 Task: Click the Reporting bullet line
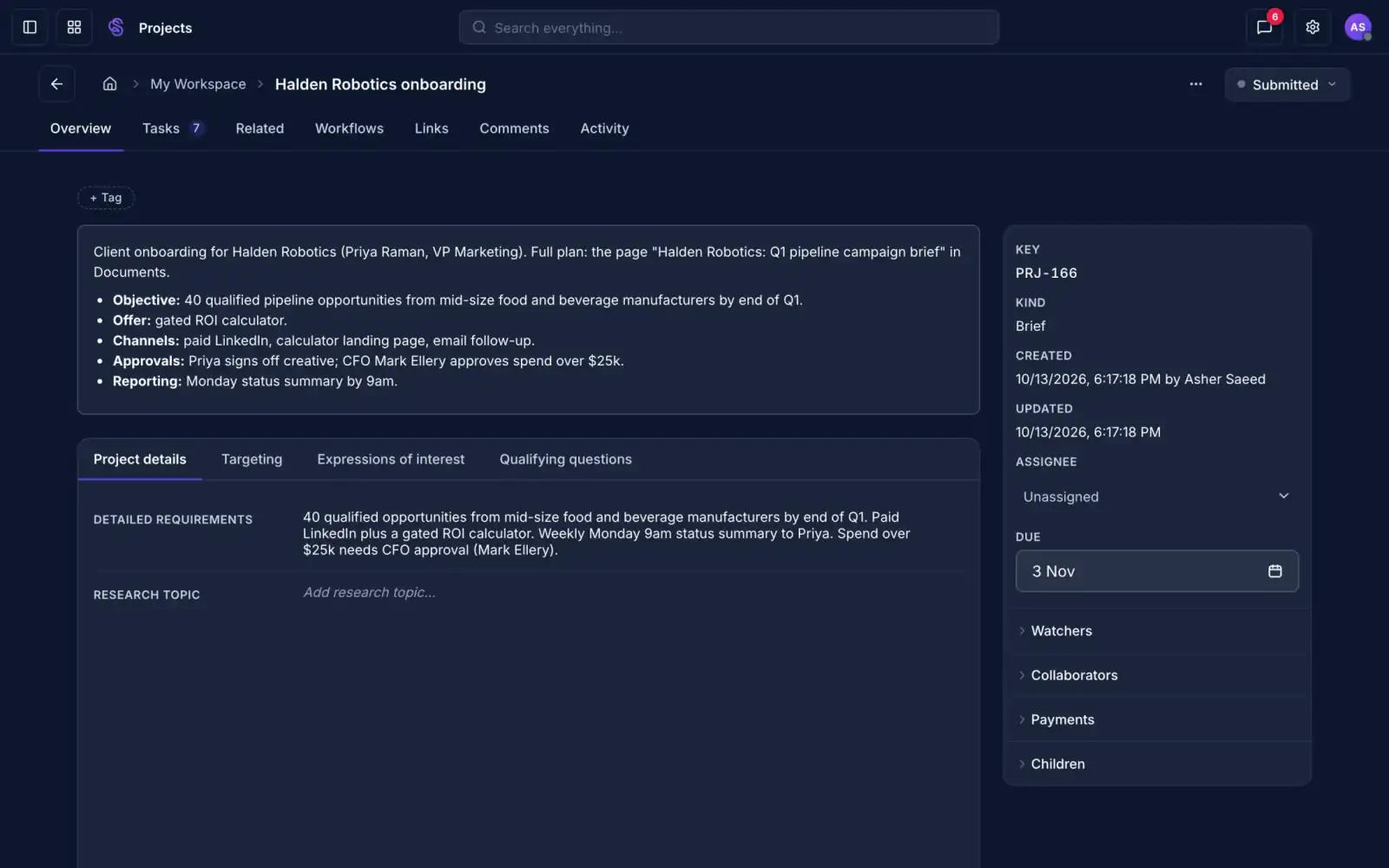tap(255, 381)
